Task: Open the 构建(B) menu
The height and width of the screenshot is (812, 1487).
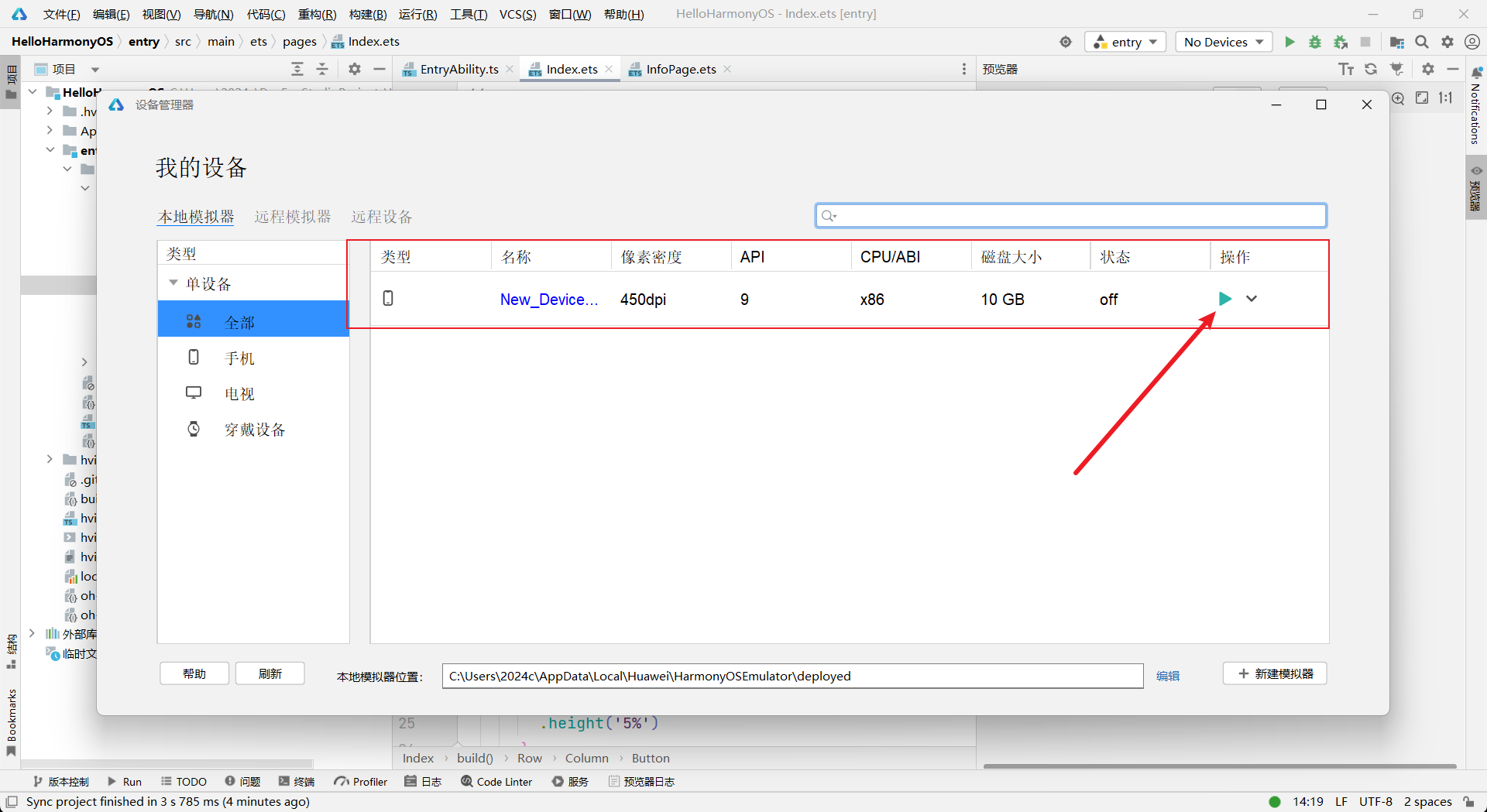Action: pyautogui.click(x=368, y=14)
